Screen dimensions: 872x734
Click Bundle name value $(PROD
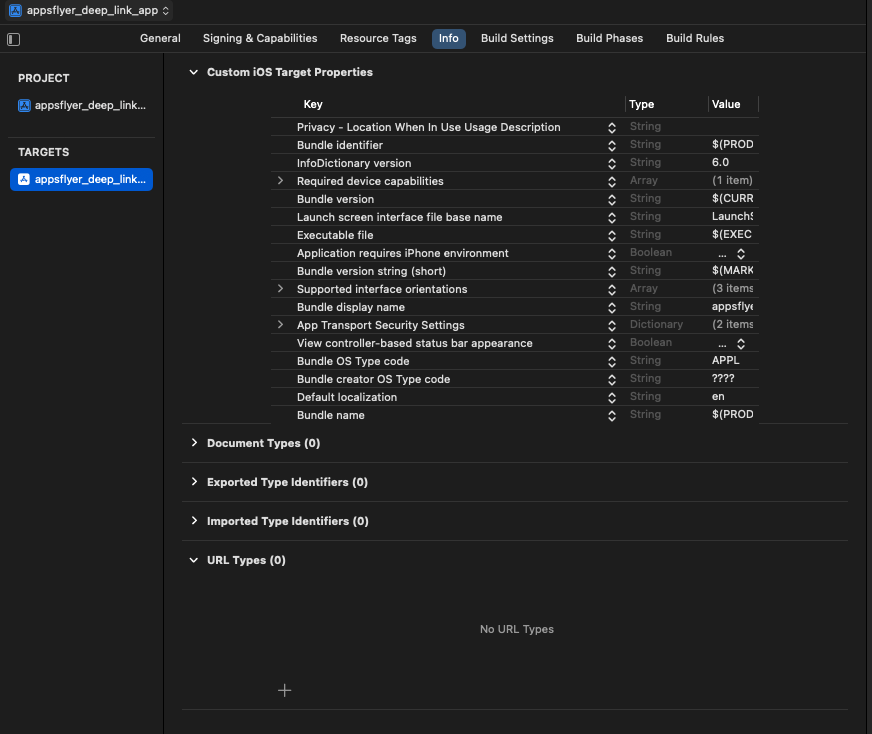732,414
